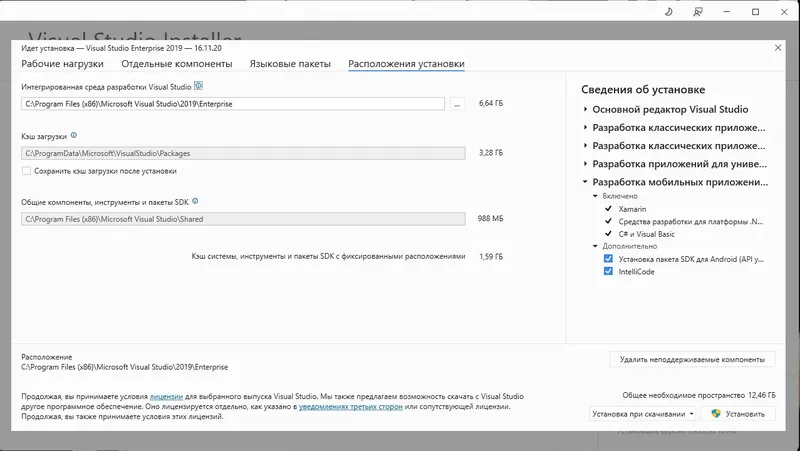The image size is (800, 451).
Task: Switch to Языковые пакеты tab
Action: click(290, 64)
